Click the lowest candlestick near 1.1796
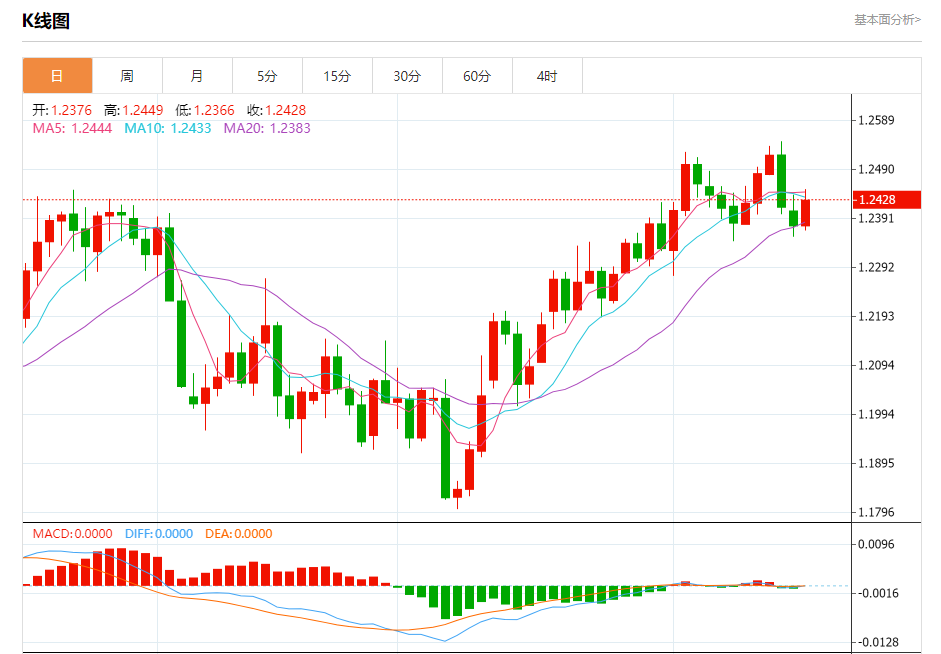This screenshot has height=654, width=941. (457, 493)
